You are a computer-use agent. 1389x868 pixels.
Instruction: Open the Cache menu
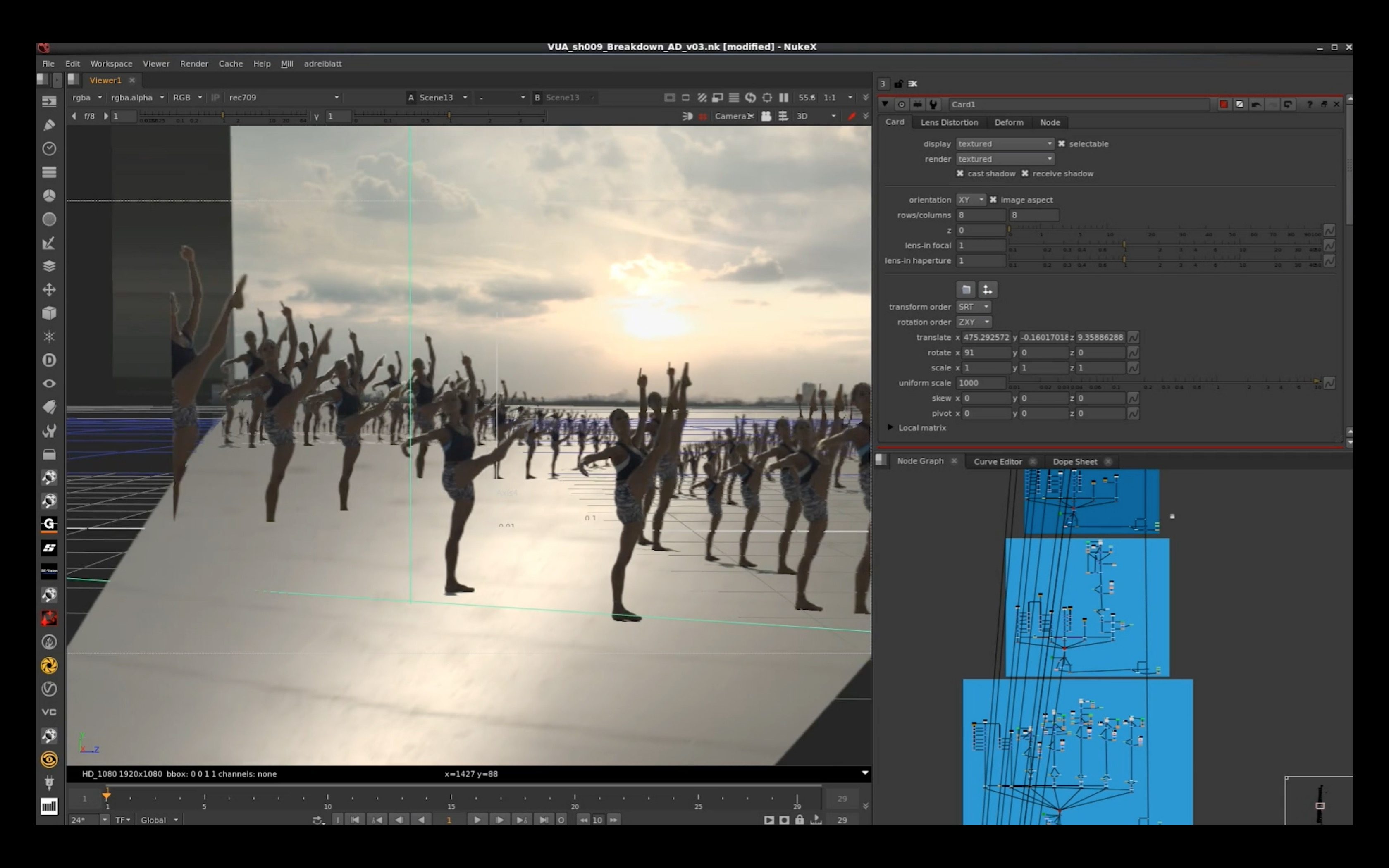[231, 64]
